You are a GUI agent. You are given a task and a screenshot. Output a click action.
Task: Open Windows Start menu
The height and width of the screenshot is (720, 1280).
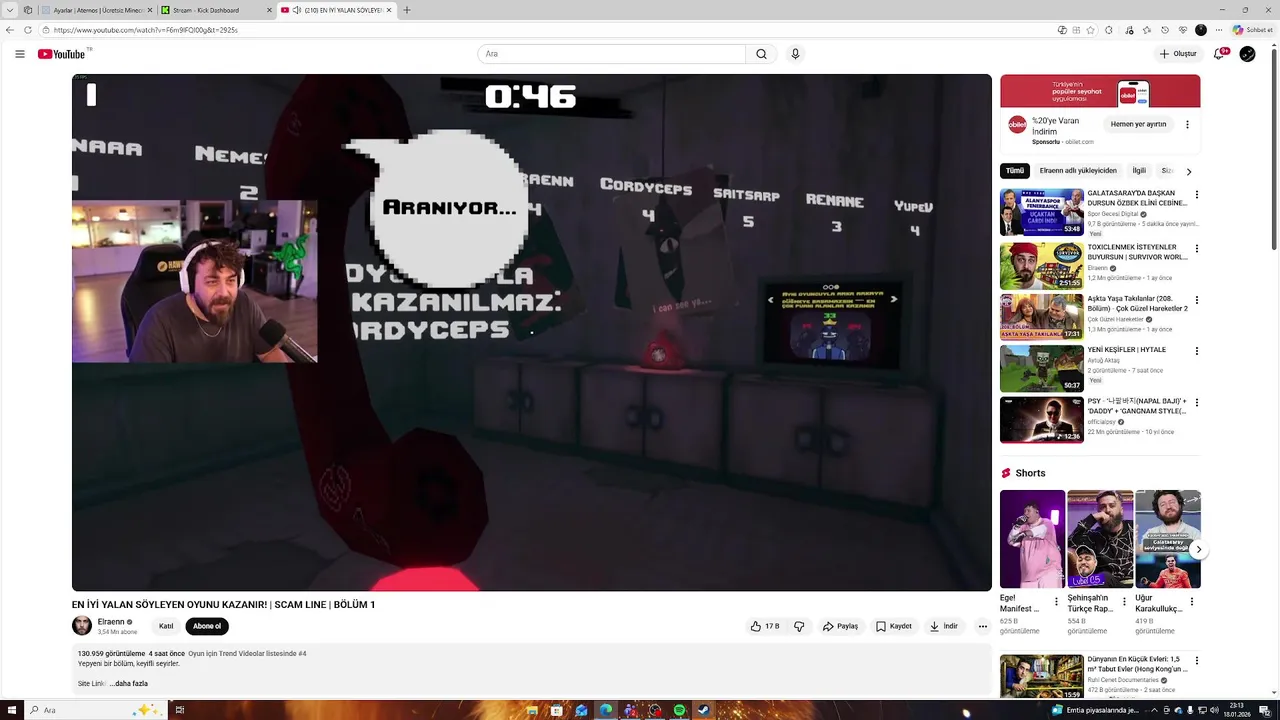[x=11, y=710]
